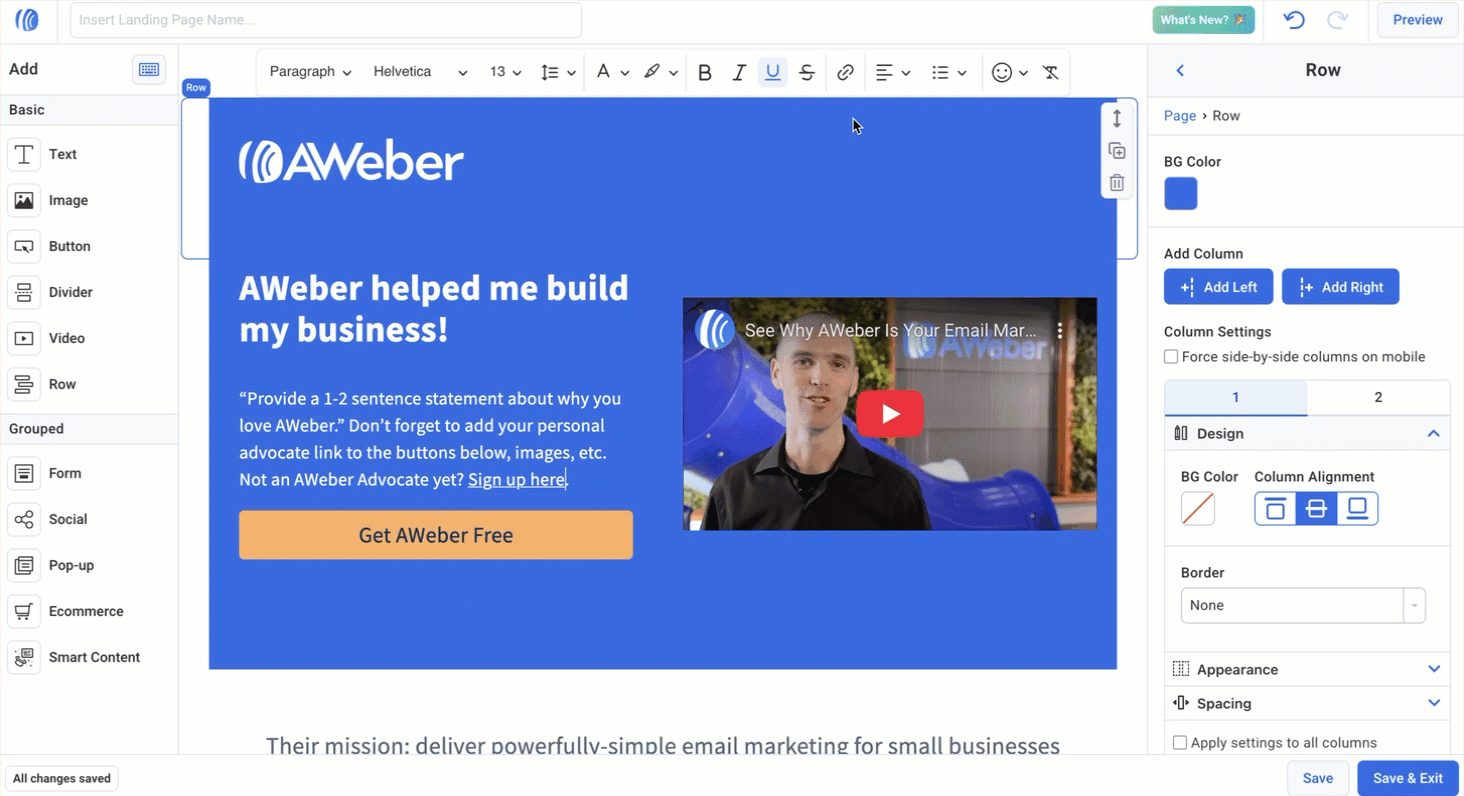The image size is (1464, 796).
Task: Switch to column tab 2
Action: (1378, 397)
